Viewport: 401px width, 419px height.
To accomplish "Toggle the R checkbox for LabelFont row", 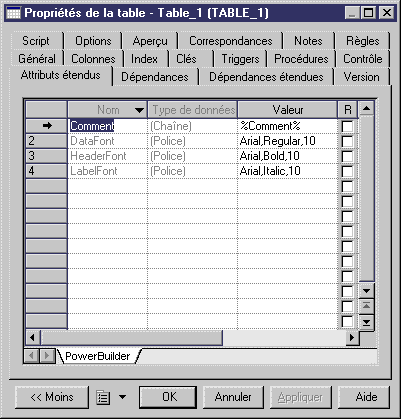I will tap(347, 171).
